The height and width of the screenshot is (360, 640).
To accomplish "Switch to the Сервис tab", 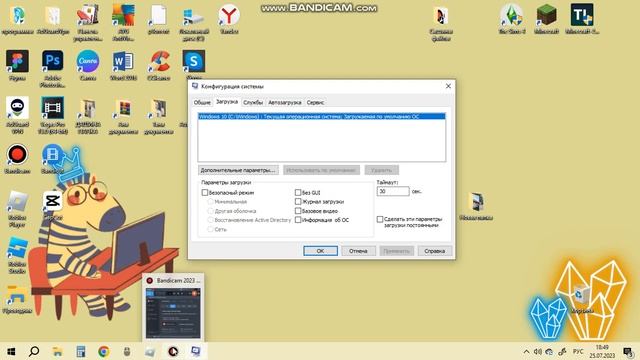I will point(315,102).
